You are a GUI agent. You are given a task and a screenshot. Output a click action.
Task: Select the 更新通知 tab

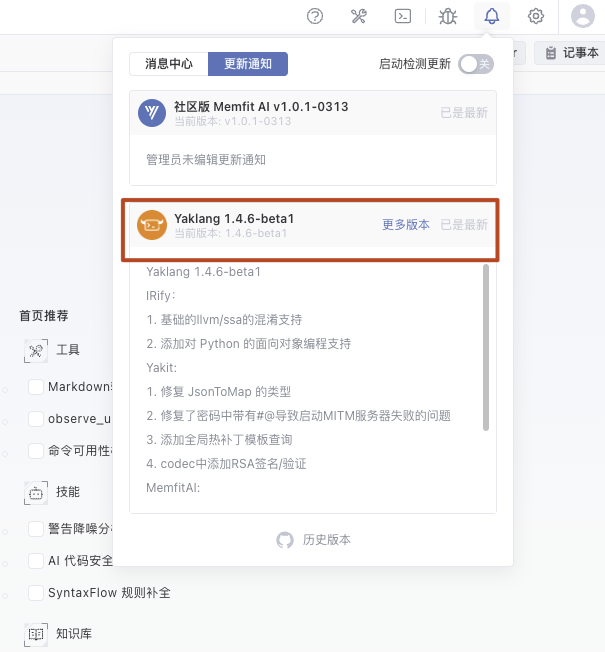248,64
